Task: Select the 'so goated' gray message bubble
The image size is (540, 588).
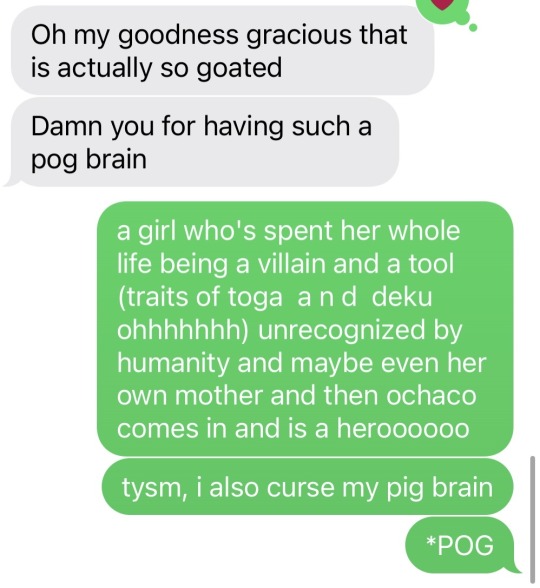Action: point(223,51)
